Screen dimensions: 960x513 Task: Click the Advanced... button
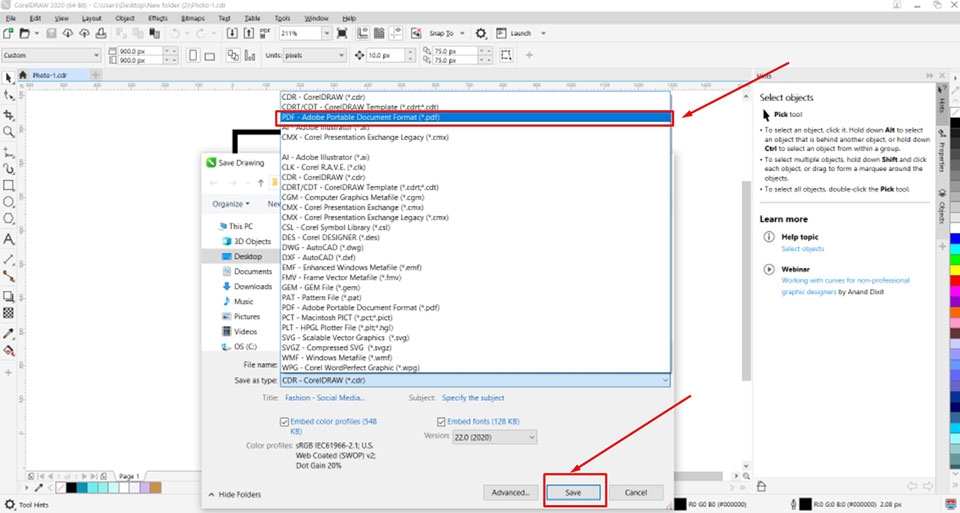coord(510,493)
